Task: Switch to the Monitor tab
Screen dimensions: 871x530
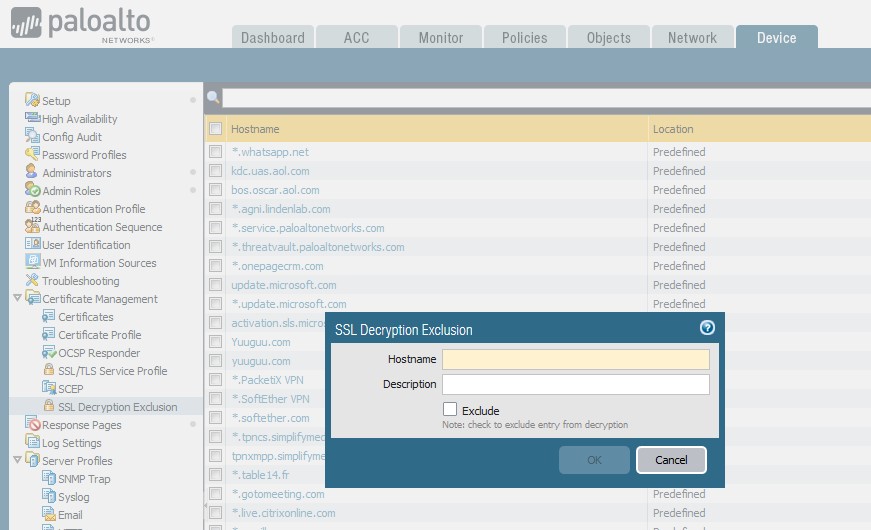Action: [x=440, y=37]
